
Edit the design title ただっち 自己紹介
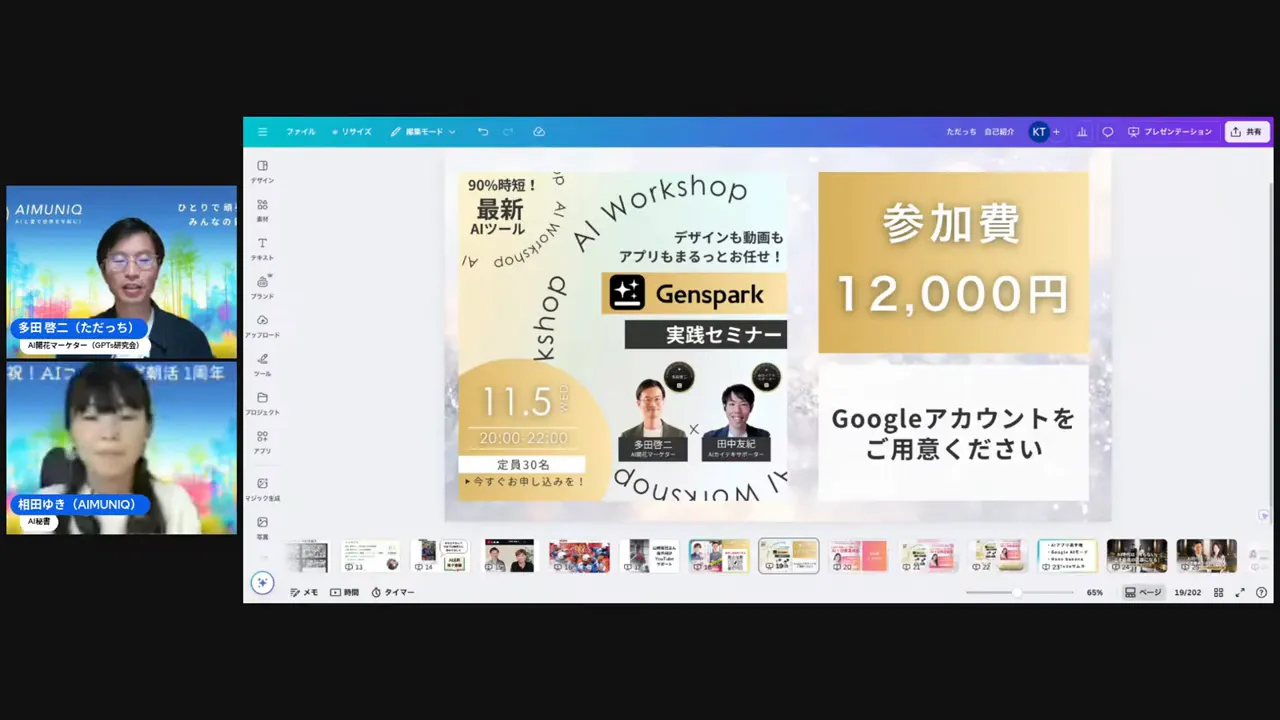(981, 132)
